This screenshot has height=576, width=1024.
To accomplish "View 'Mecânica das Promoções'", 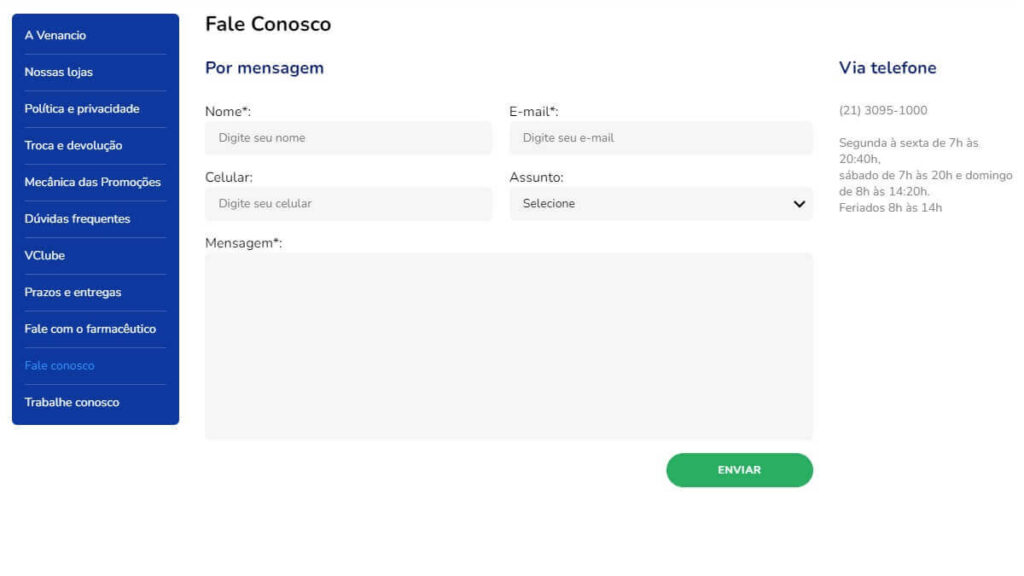I will point(92,182).
